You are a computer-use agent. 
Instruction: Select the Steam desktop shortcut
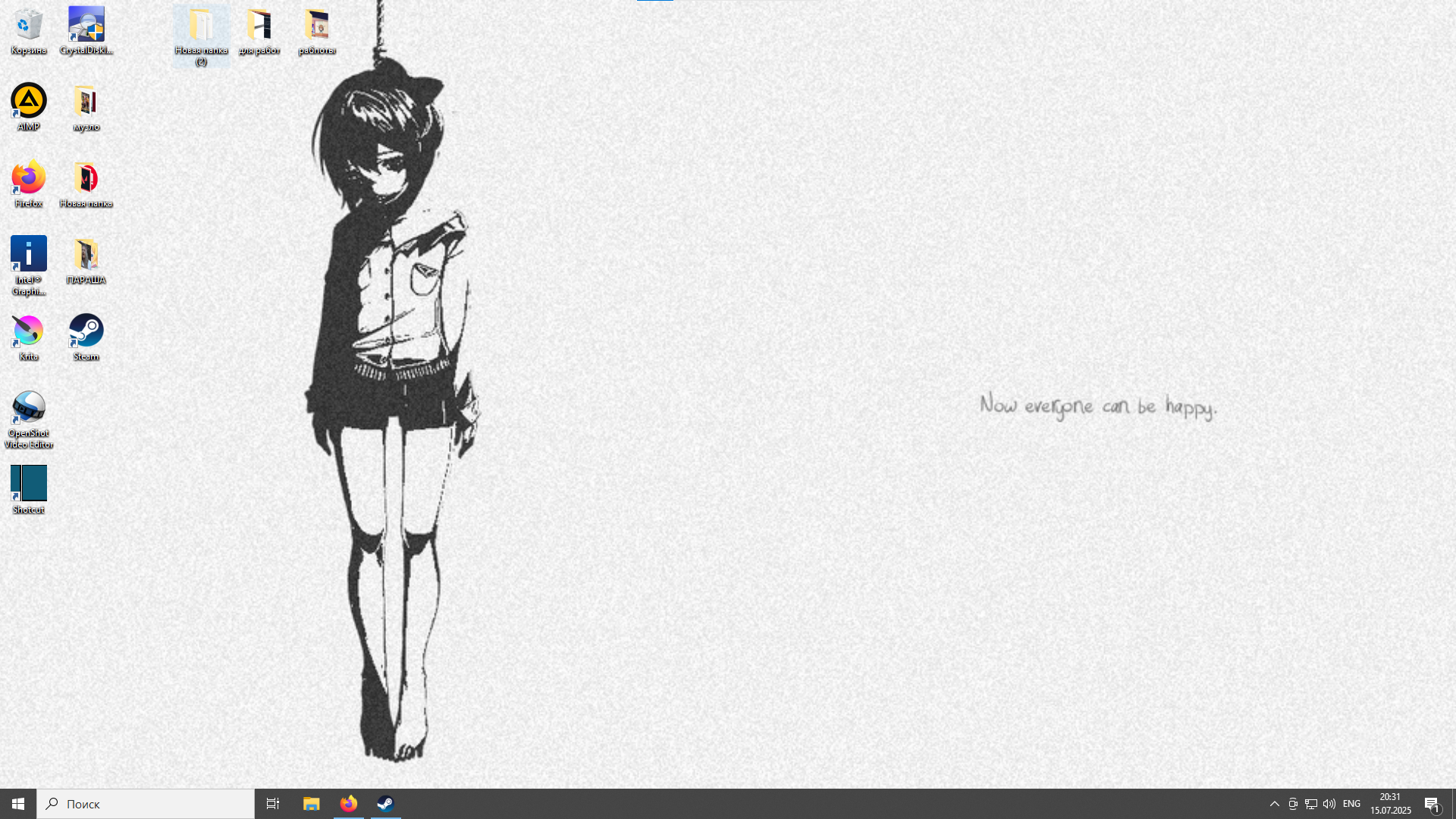tap(86, 337)
